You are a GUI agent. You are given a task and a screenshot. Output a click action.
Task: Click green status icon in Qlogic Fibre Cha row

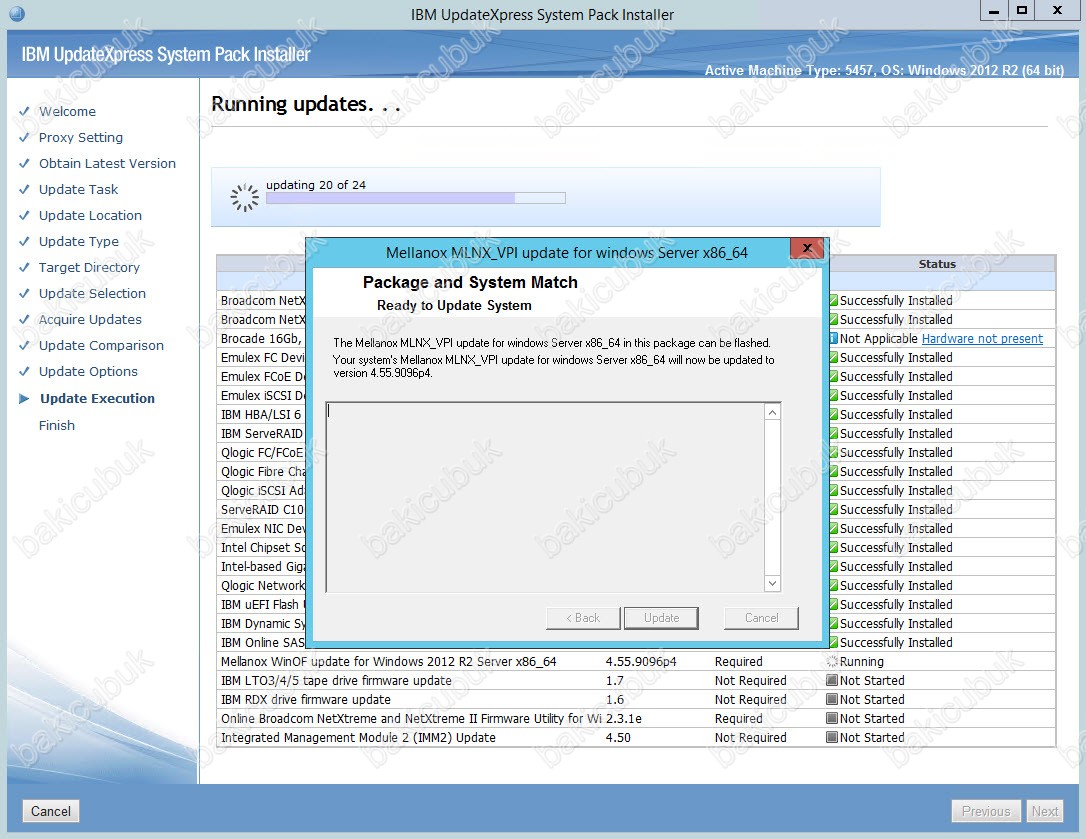tap(833, 472)
